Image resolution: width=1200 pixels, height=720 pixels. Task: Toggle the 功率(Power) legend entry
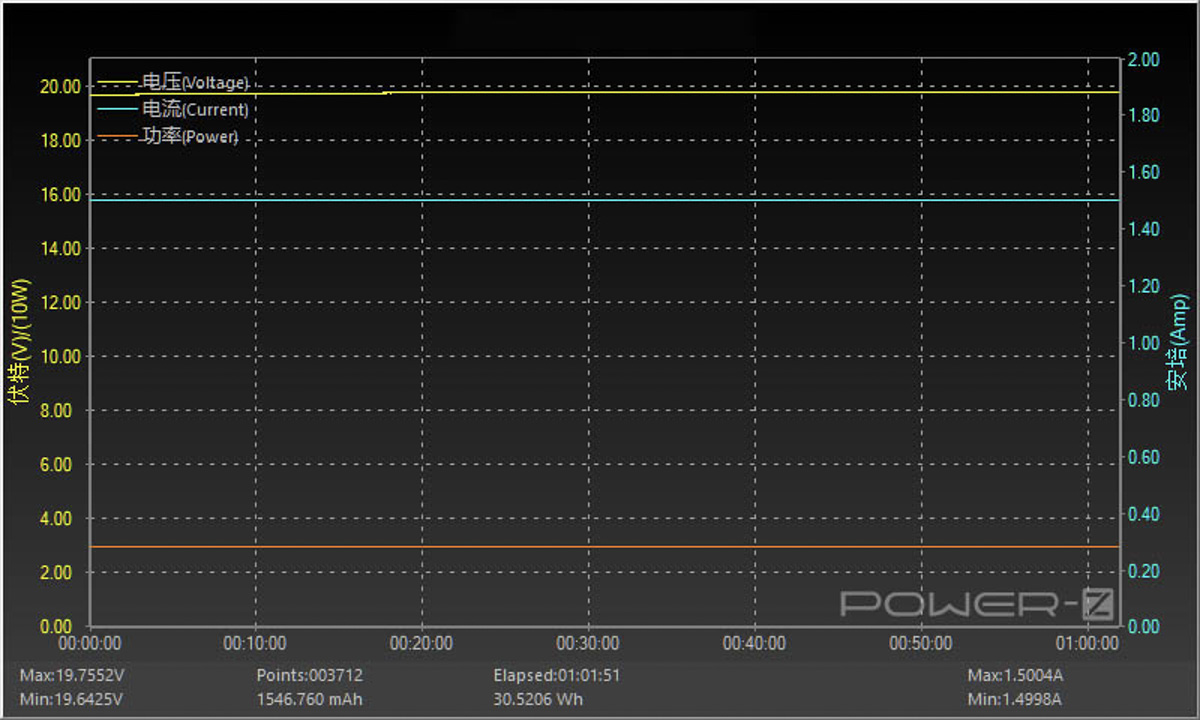click(x=190, y=136)
